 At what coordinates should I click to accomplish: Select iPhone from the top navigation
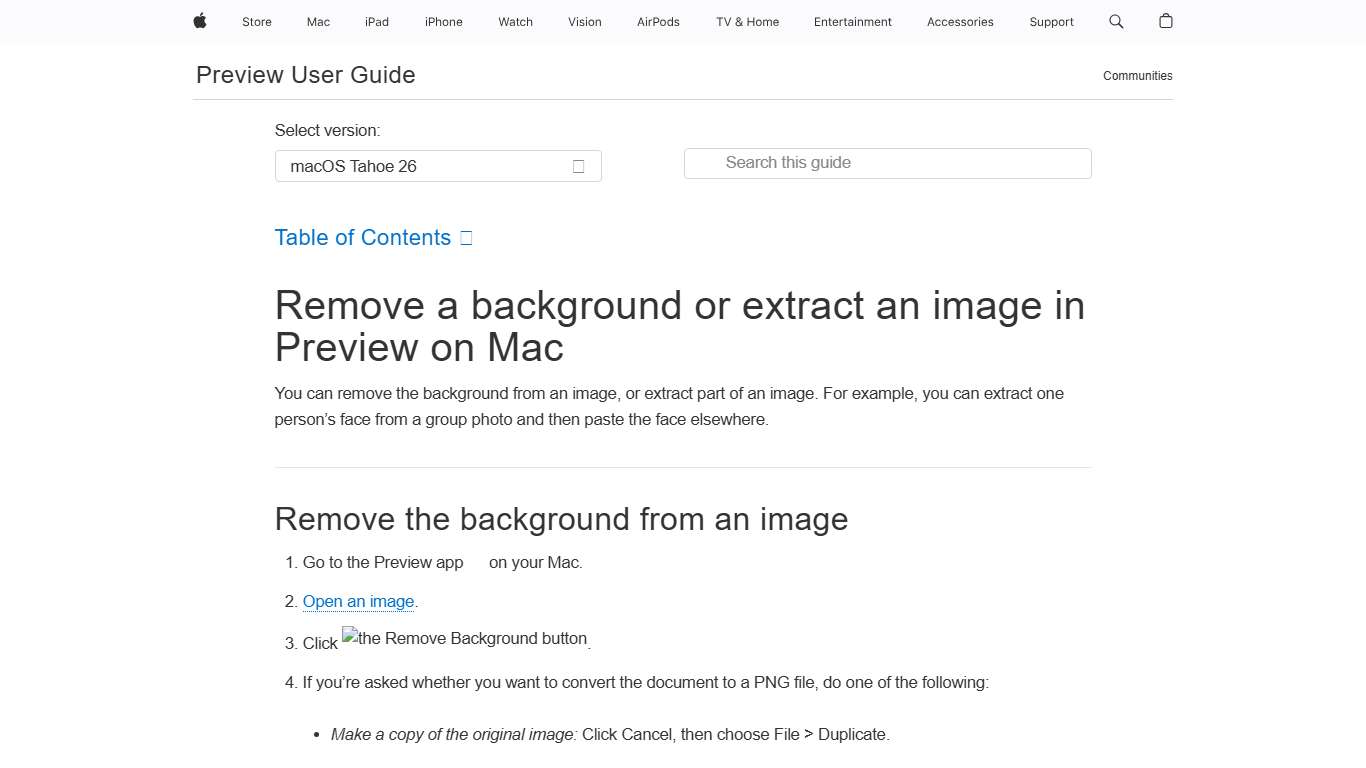coord(443,21)
